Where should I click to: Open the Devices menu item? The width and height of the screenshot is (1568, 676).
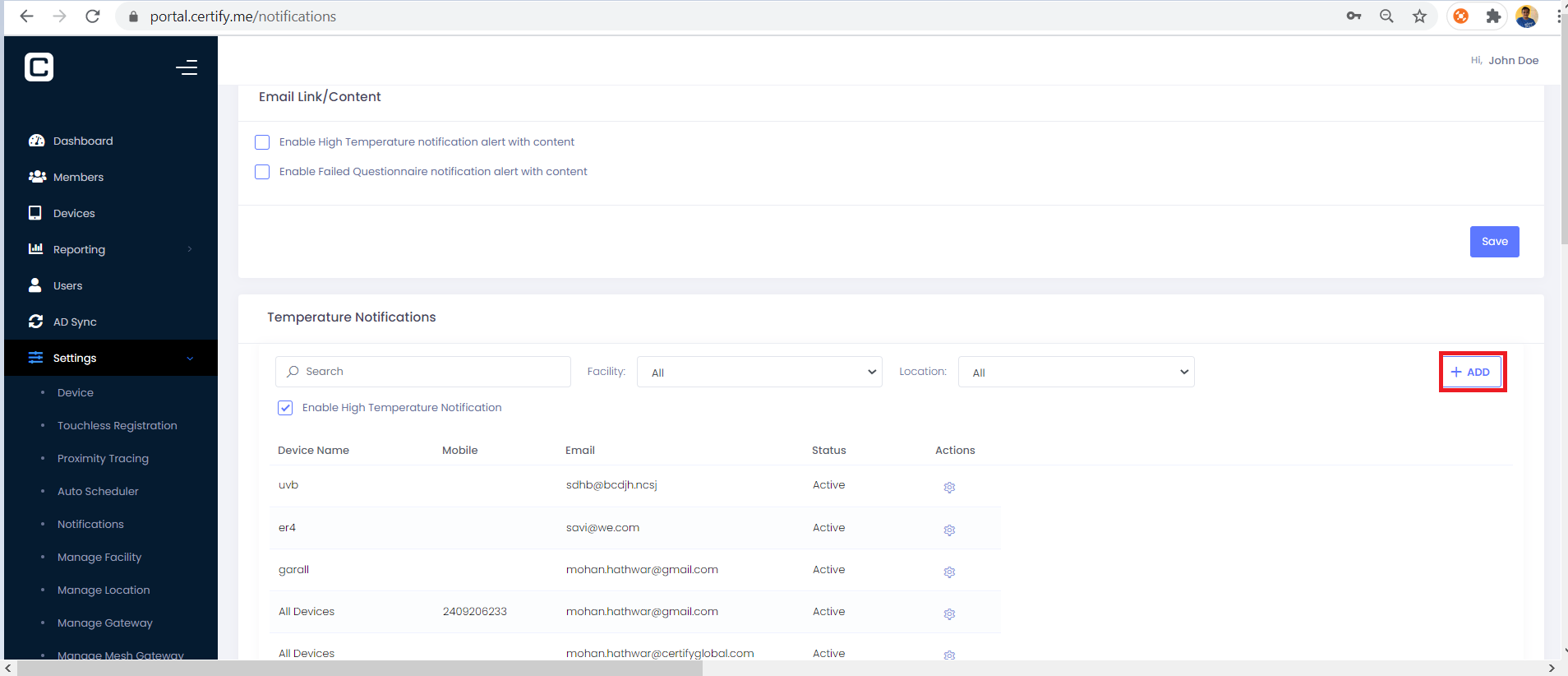pyautogui.click(x=74, y=213)
